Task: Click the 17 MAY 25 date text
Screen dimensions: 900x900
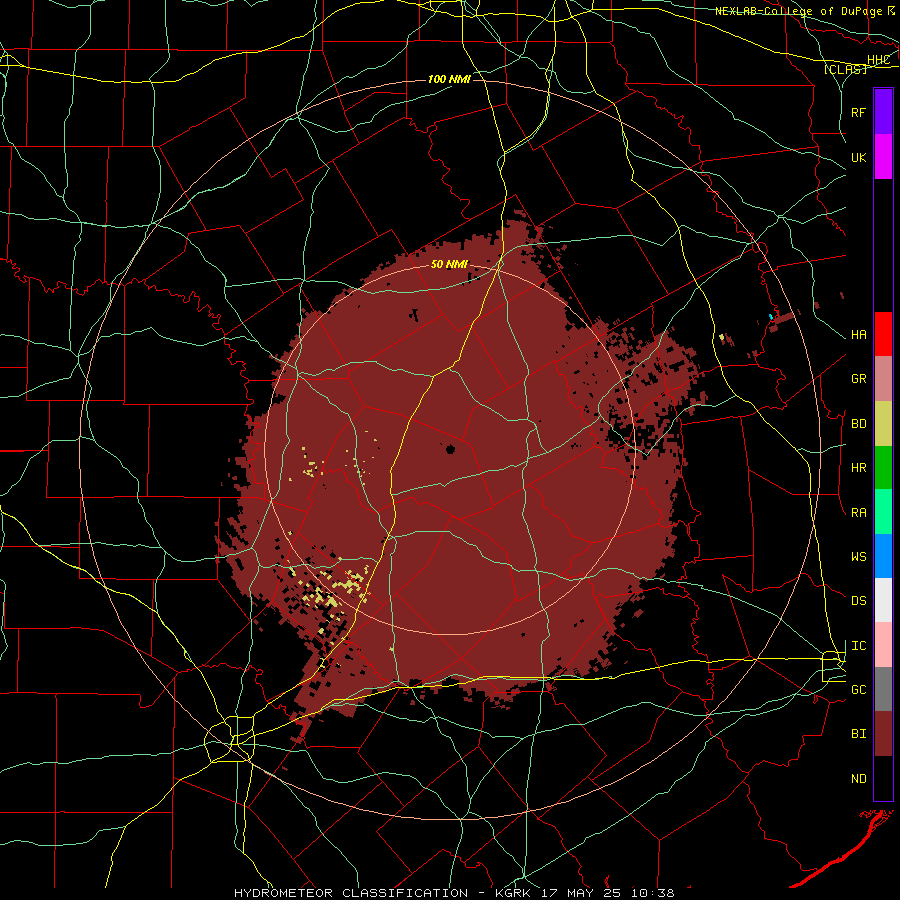Action: 580,893
